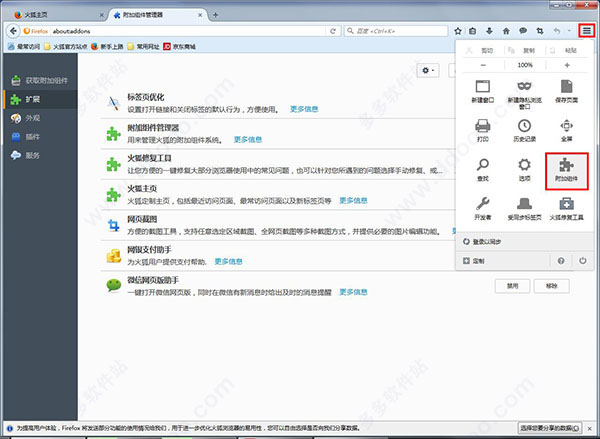Select 外观 (Appearance) in sidebar
This screenshot has height=439, width=600.
pyautogui.click(x=40, y=118)
